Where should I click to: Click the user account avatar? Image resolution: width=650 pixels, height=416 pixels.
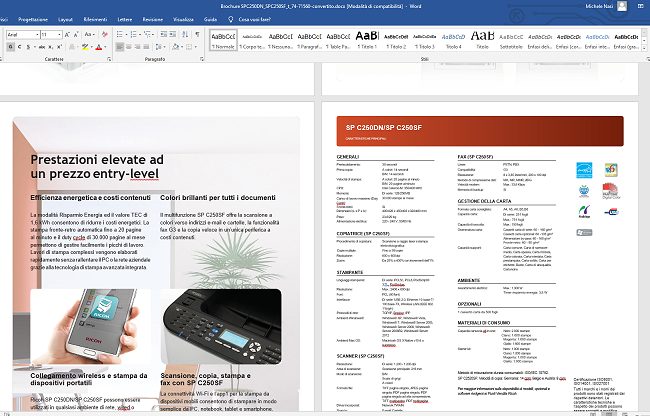point(622,6)
